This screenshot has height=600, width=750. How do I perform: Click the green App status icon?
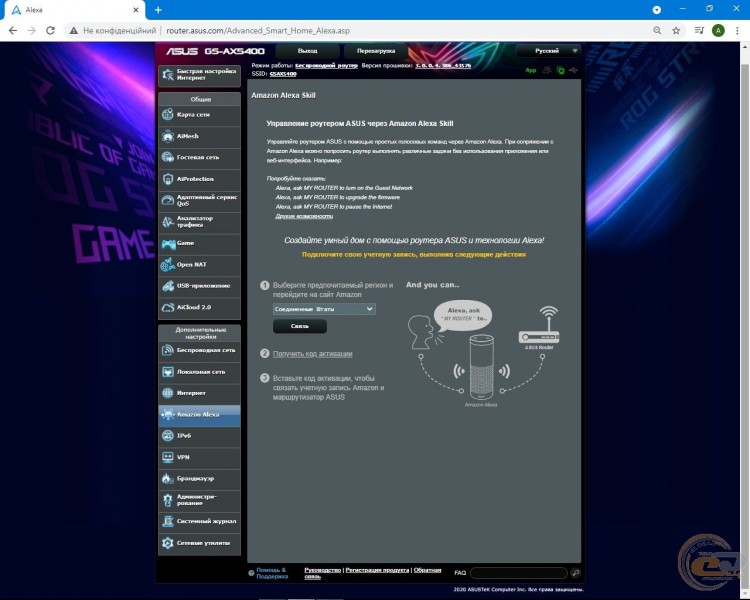[x=531, y=70]
